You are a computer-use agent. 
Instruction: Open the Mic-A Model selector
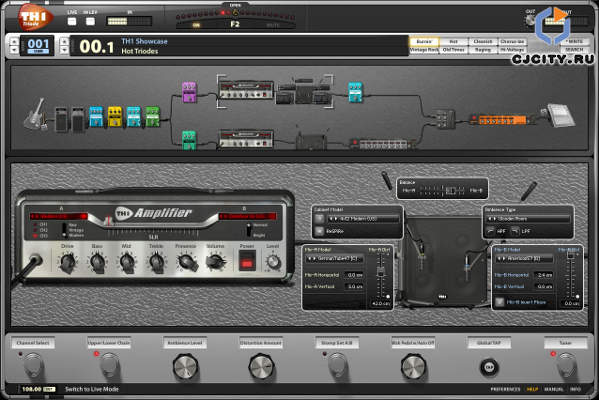pyautogui.click(x=334, y=259)
